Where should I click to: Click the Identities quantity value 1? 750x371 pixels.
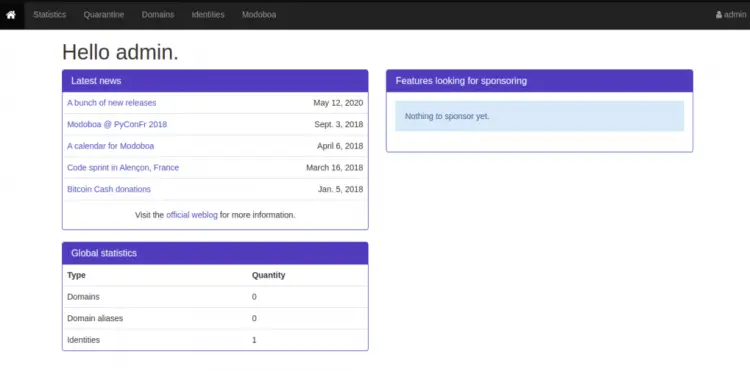coord(254,340)
